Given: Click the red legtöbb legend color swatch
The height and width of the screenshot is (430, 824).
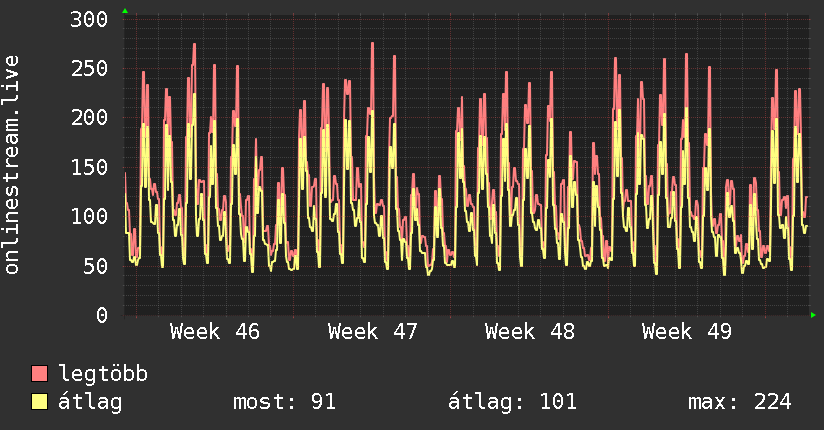Looking at the screenshot, I should point(40,374).
